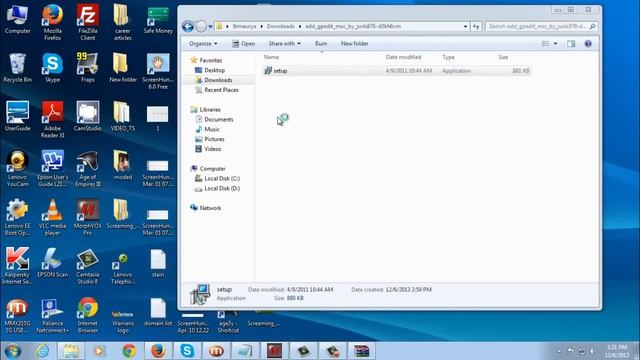640x360 pixels.
Task: Select the Recycle Bin icon
Action: [17, 68]
